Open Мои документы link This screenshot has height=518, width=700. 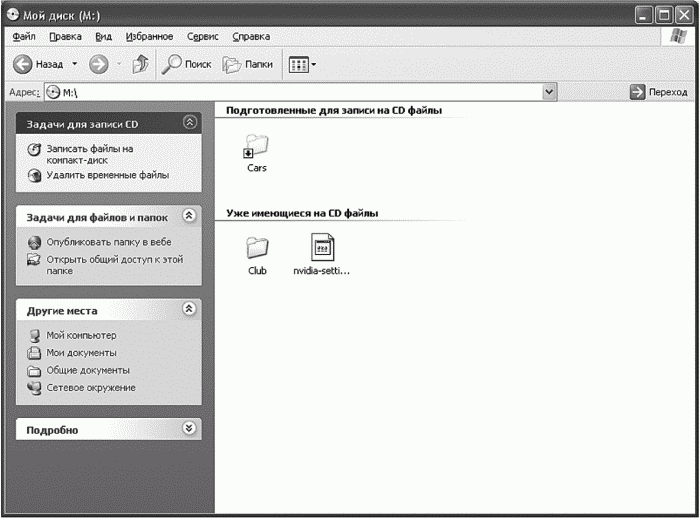tap(81, 353)
